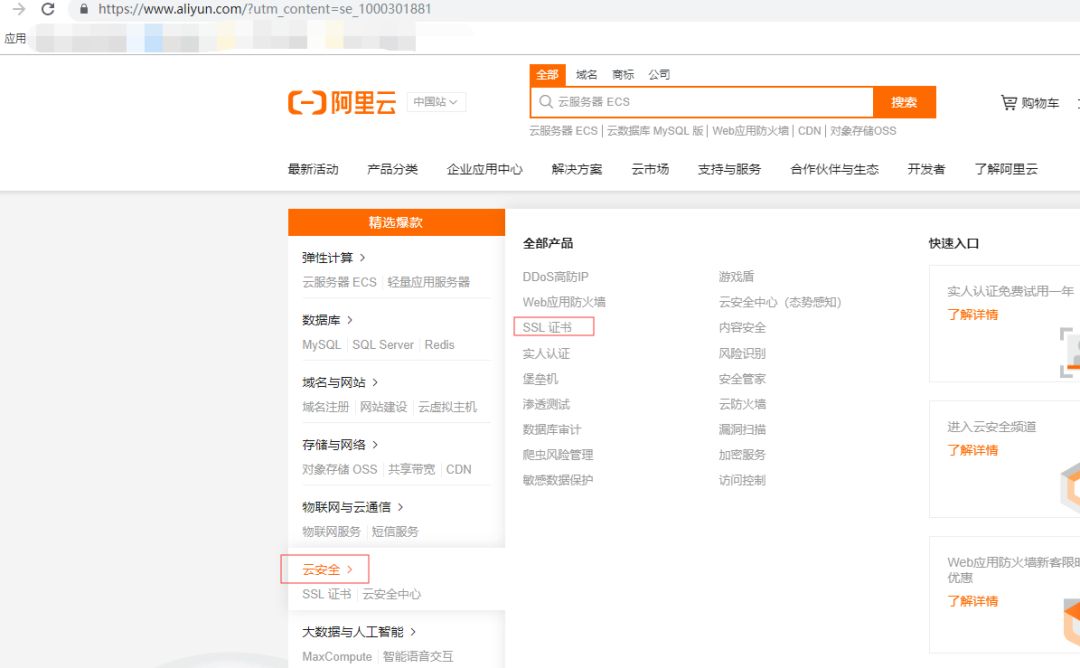1080x668 pixels.
Task: Expand the 数据库 category
Action: 327,320
